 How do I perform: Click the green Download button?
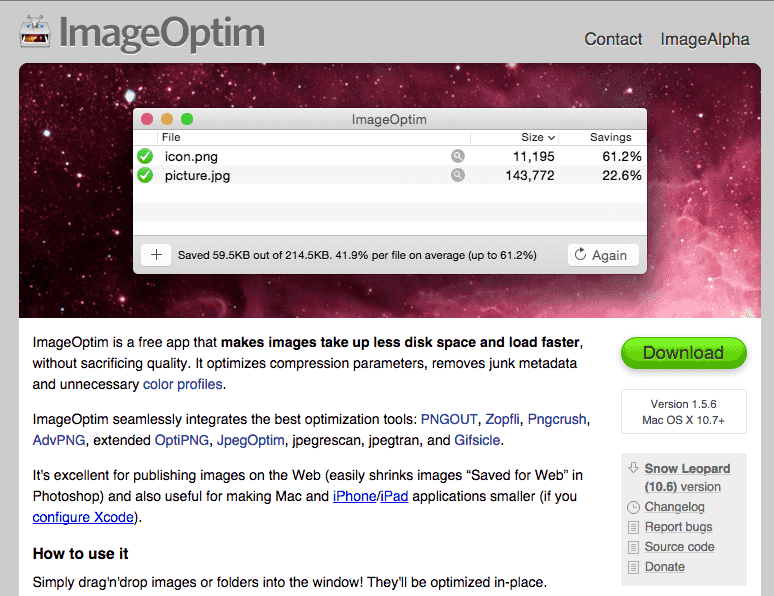pyautogui.click(x=684, y=353)
